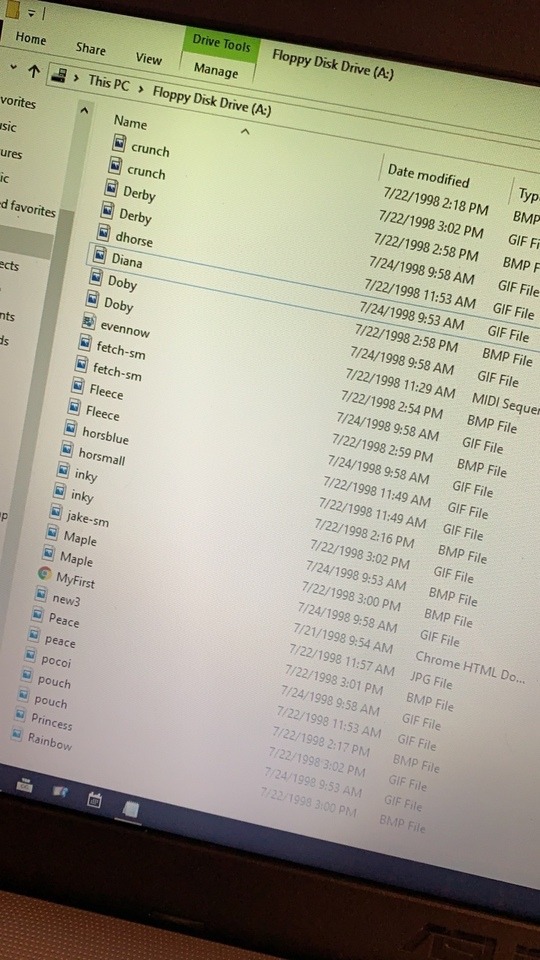
Task: Click the icon of the Derby BMP file
Action: pos(112,187)
